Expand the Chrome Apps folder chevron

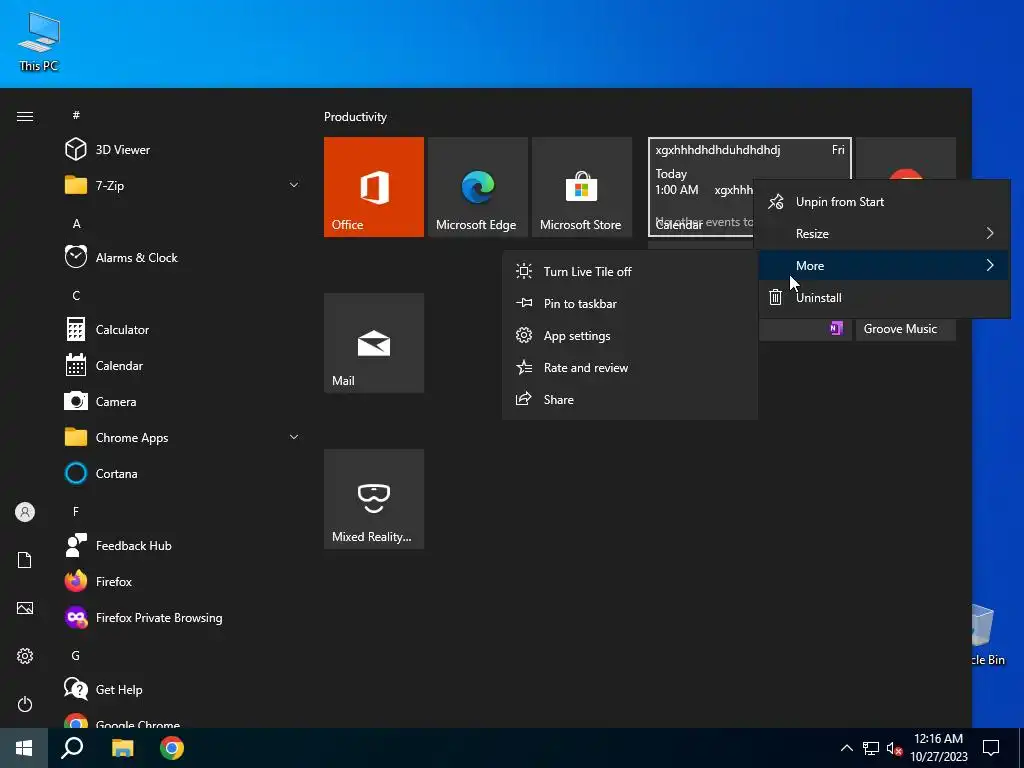click(x=294, y=437)
